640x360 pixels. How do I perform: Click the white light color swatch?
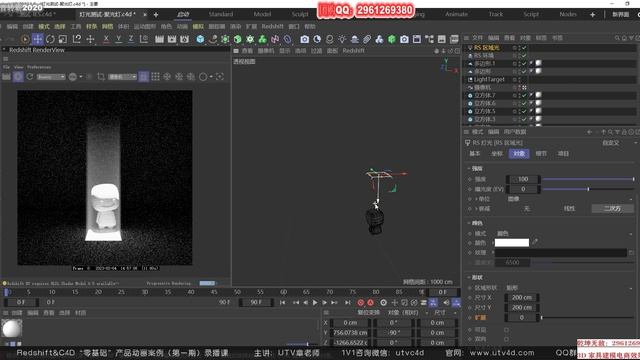click(x=512, y=243)
